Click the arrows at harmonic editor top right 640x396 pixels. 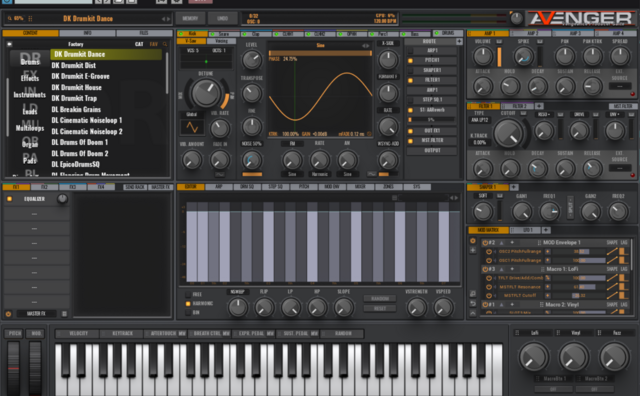[454, 198]
